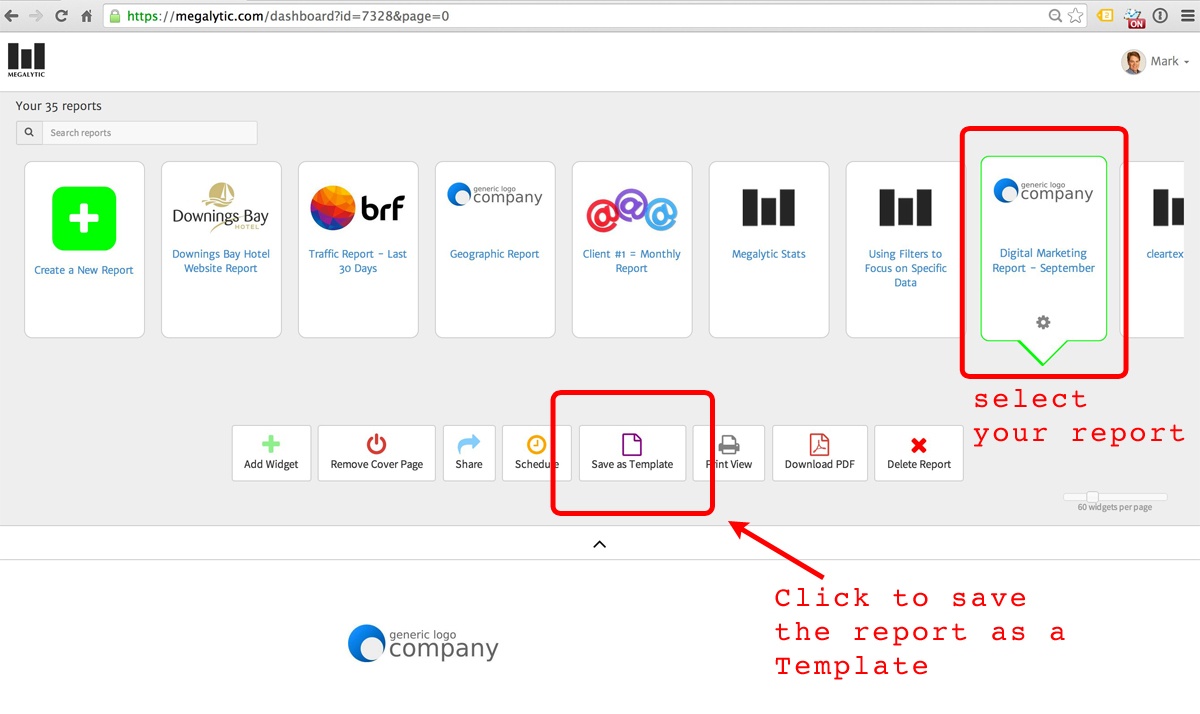The width and height of the screenshot is (1200, 714).
Task: Adjust the widgets per page slider
Action: (x=1092, y=497)
